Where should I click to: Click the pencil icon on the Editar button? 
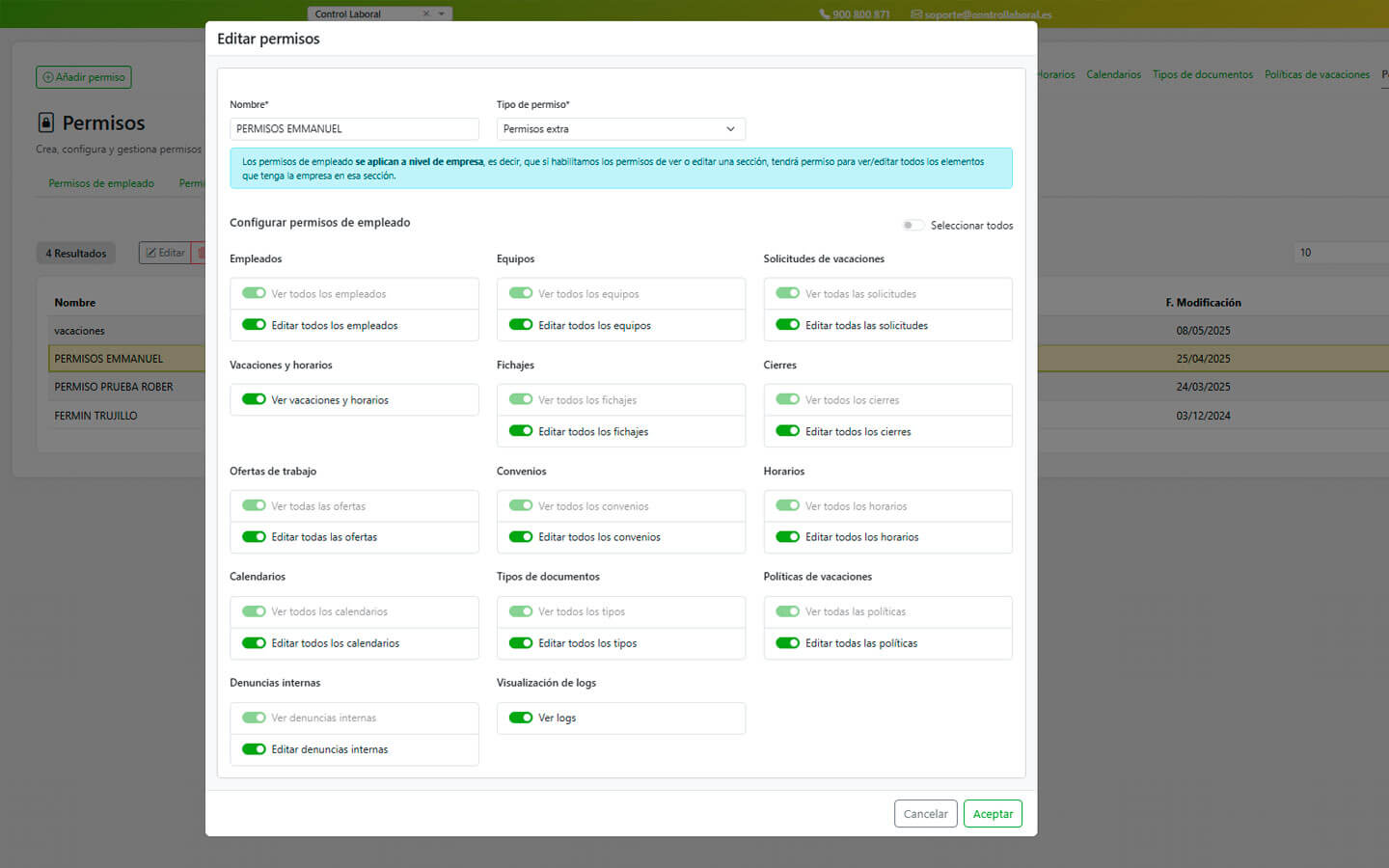pyautogui.click(x=150, y=253)
